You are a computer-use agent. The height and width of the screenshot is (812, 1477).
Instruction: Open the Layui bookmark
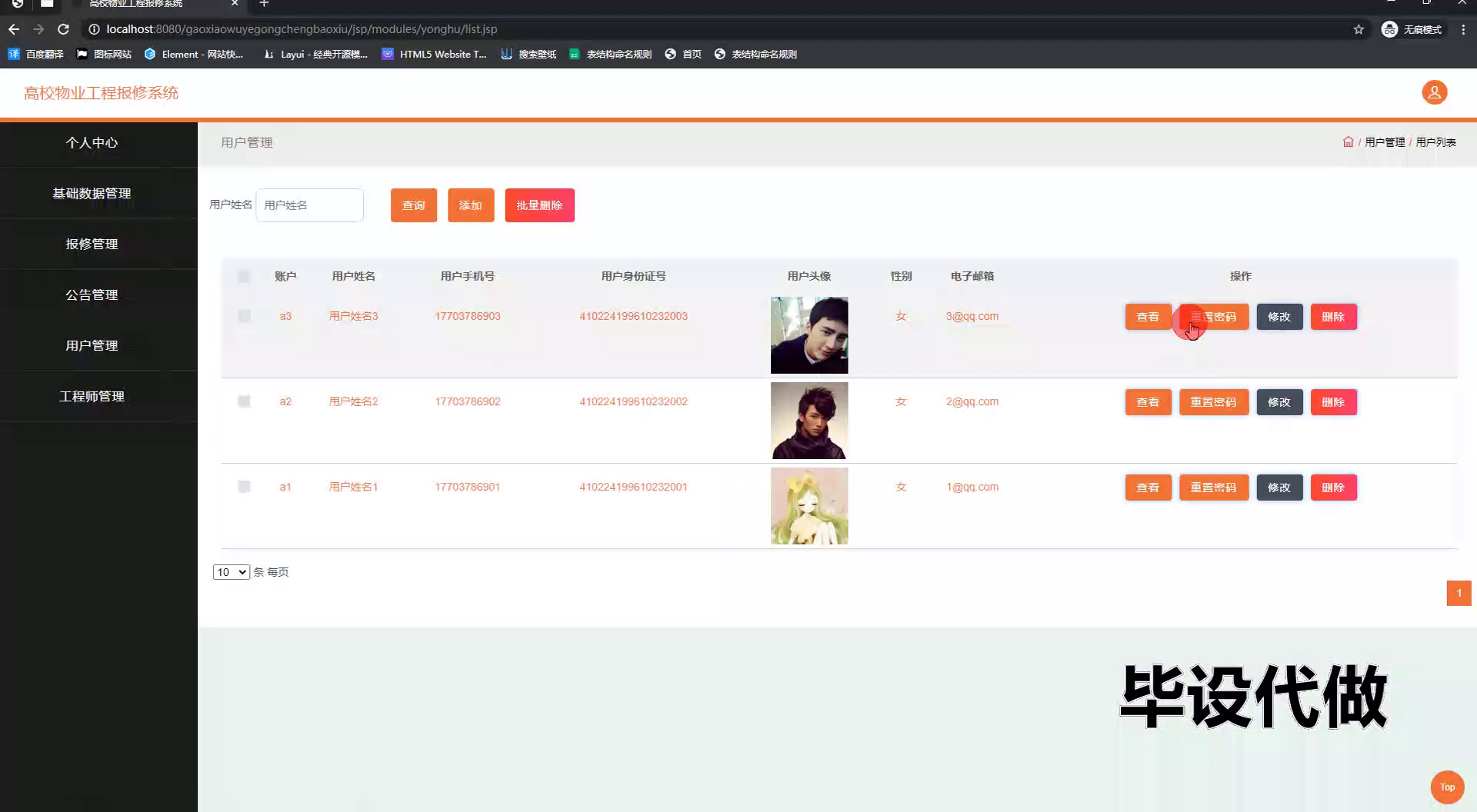tap(315, 54)
